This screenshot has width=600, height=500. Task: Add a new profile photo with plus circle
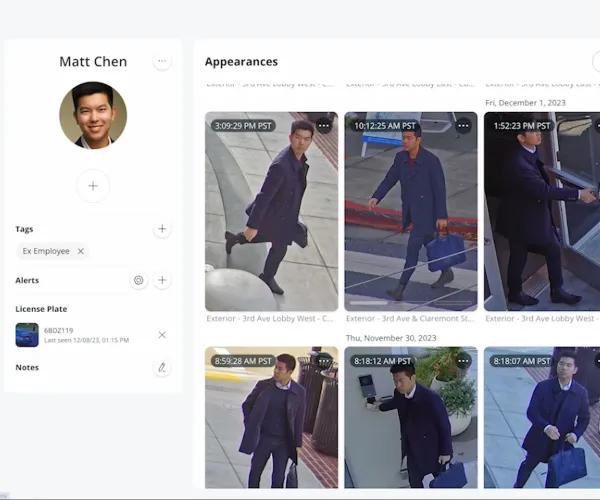point(93,186)
